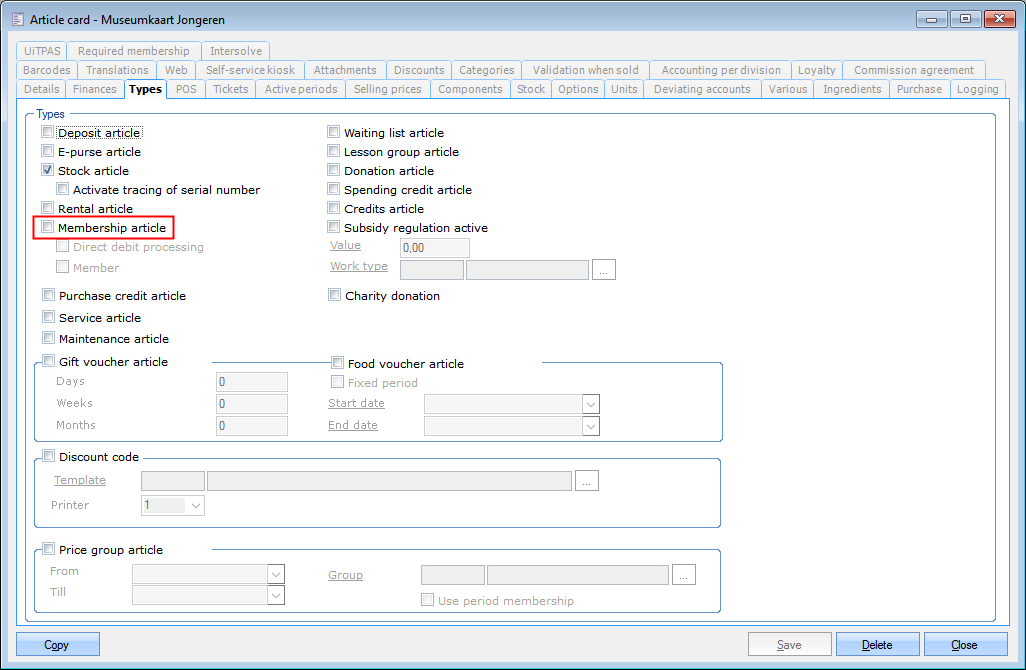This screenshot has width=1026, height=670.
Task: Enable Activate tracing of serial number
Action: 63,189
